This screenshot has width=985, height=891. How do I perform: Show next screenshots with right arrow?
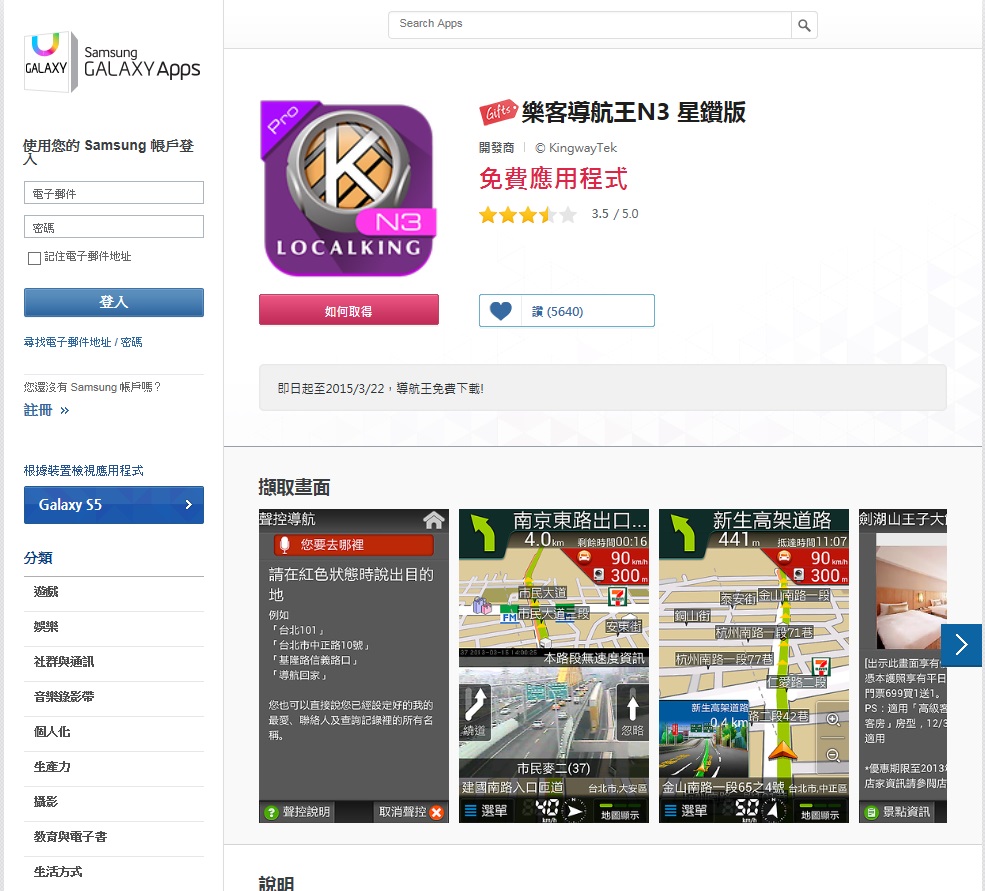pos(961,645)
